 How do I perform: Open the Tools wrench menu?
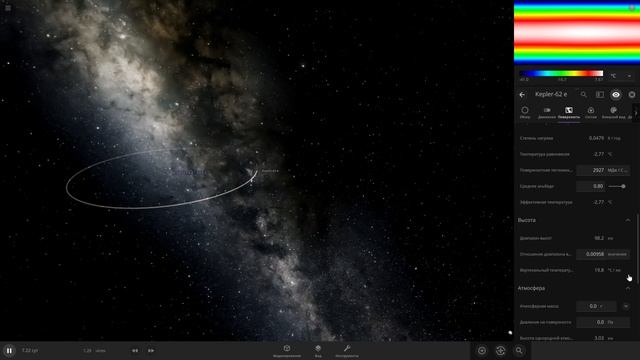[347, 351]
